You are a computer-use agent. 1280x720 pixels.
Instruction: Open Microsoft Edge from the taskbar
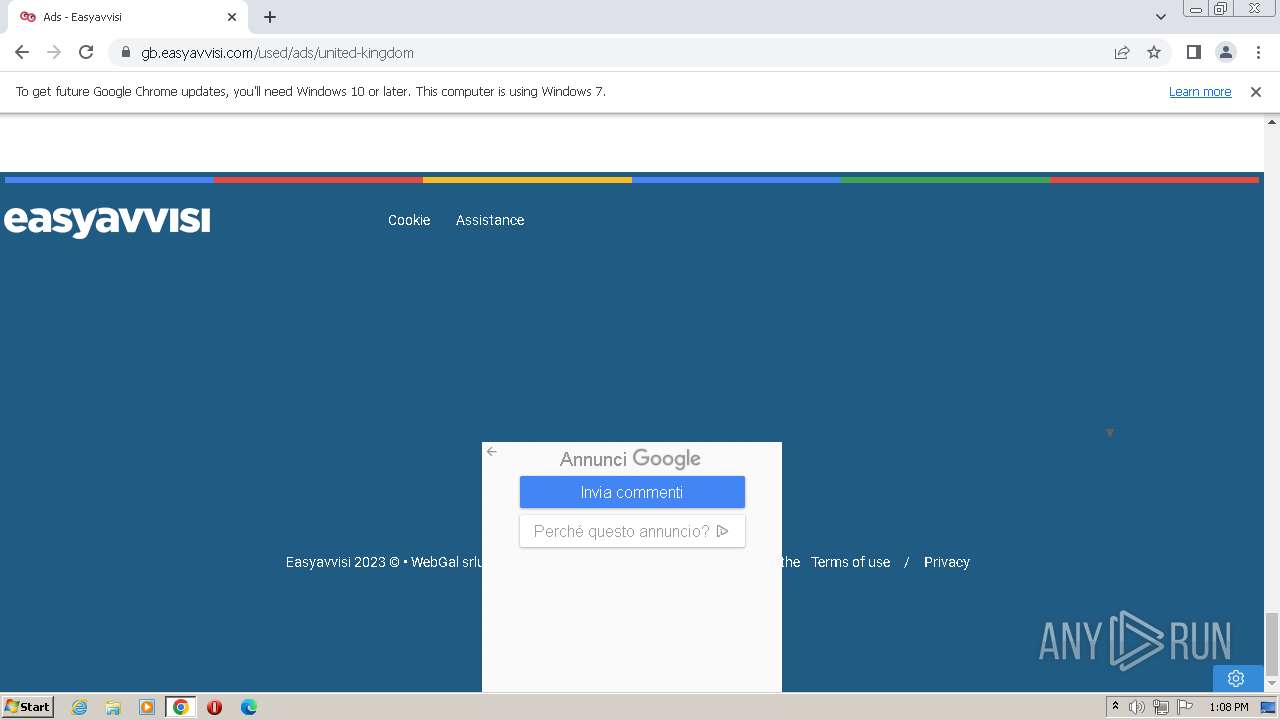click(x=249, y=707)
